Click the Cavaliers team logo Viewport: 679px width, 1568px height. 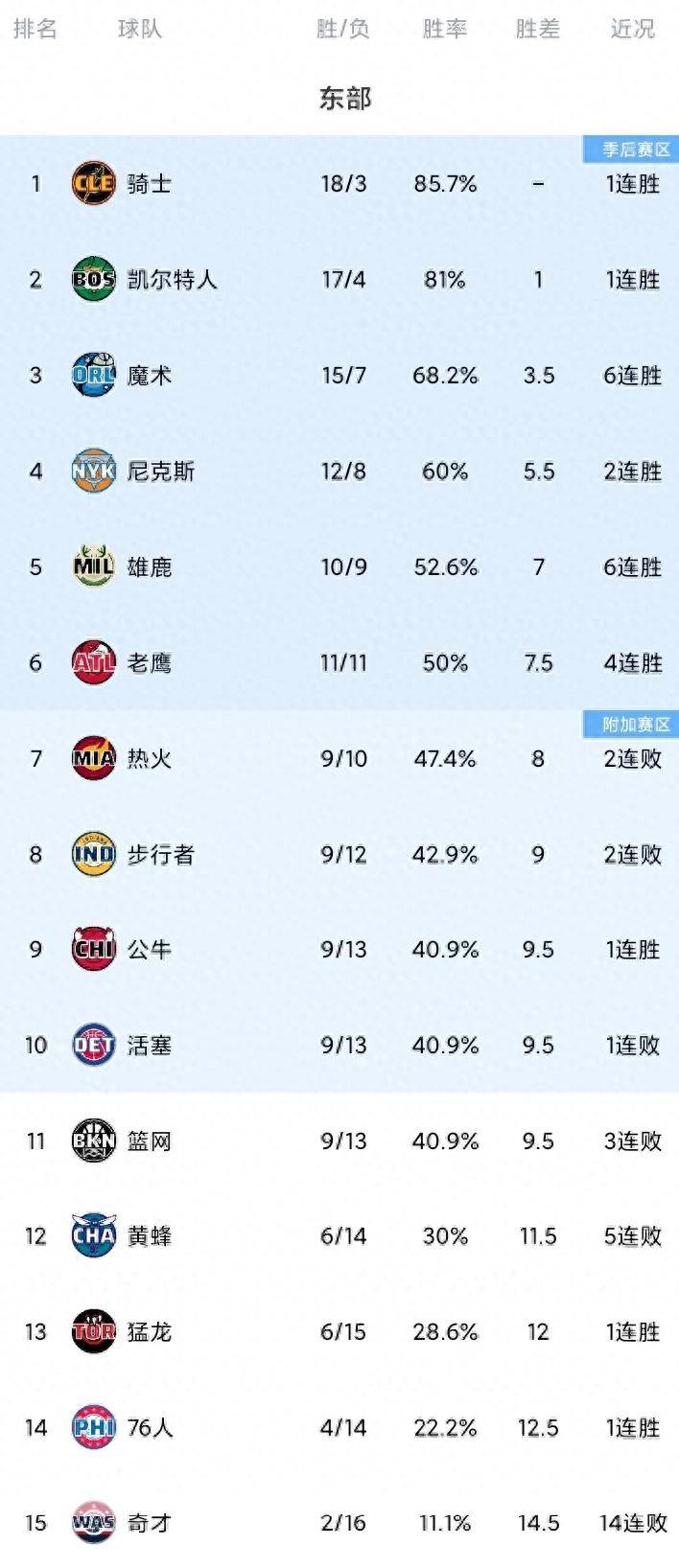[x=91, y=183]
